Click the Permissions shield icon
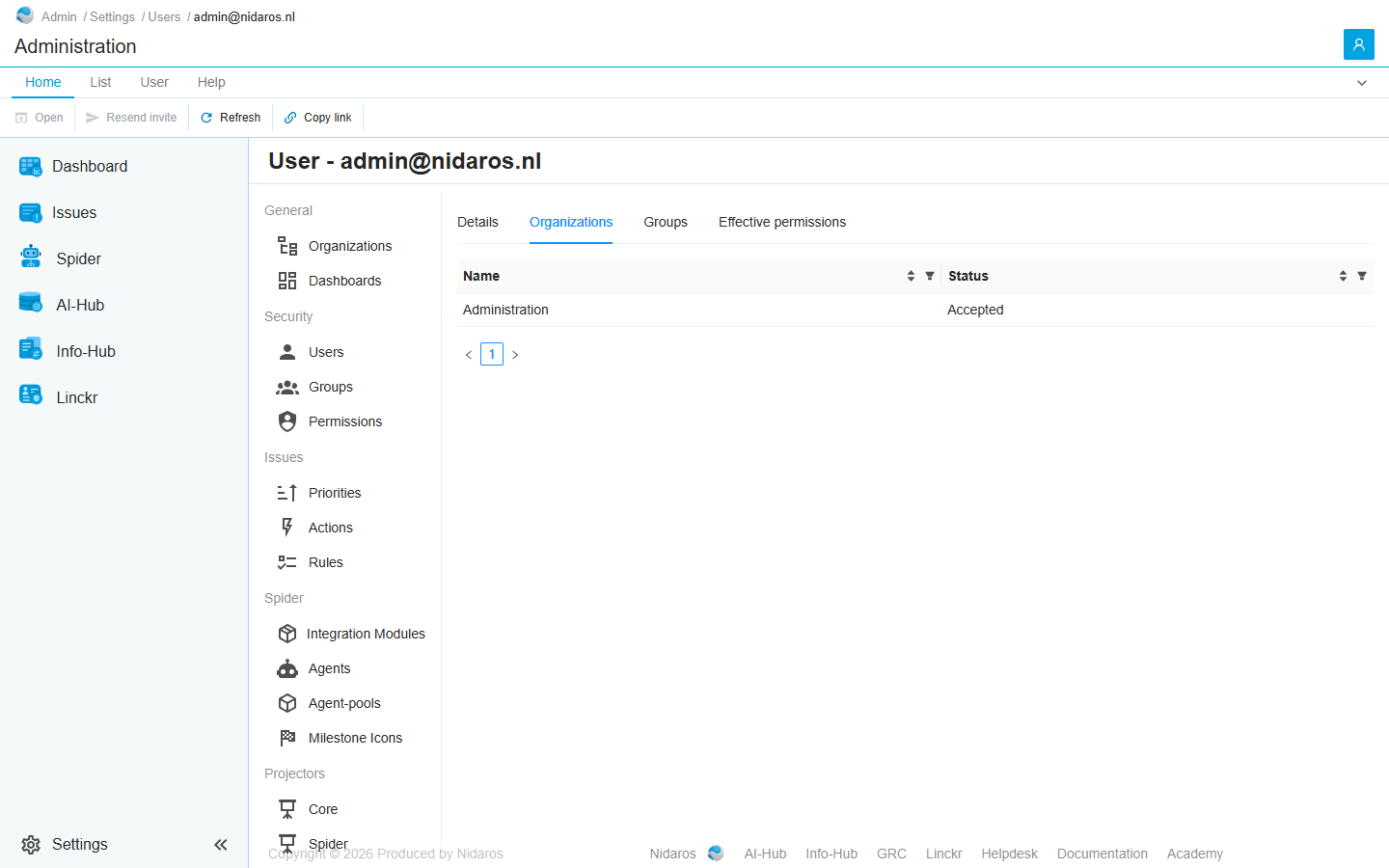Screen dimensions: 1389x868 [x=287, y=421]
